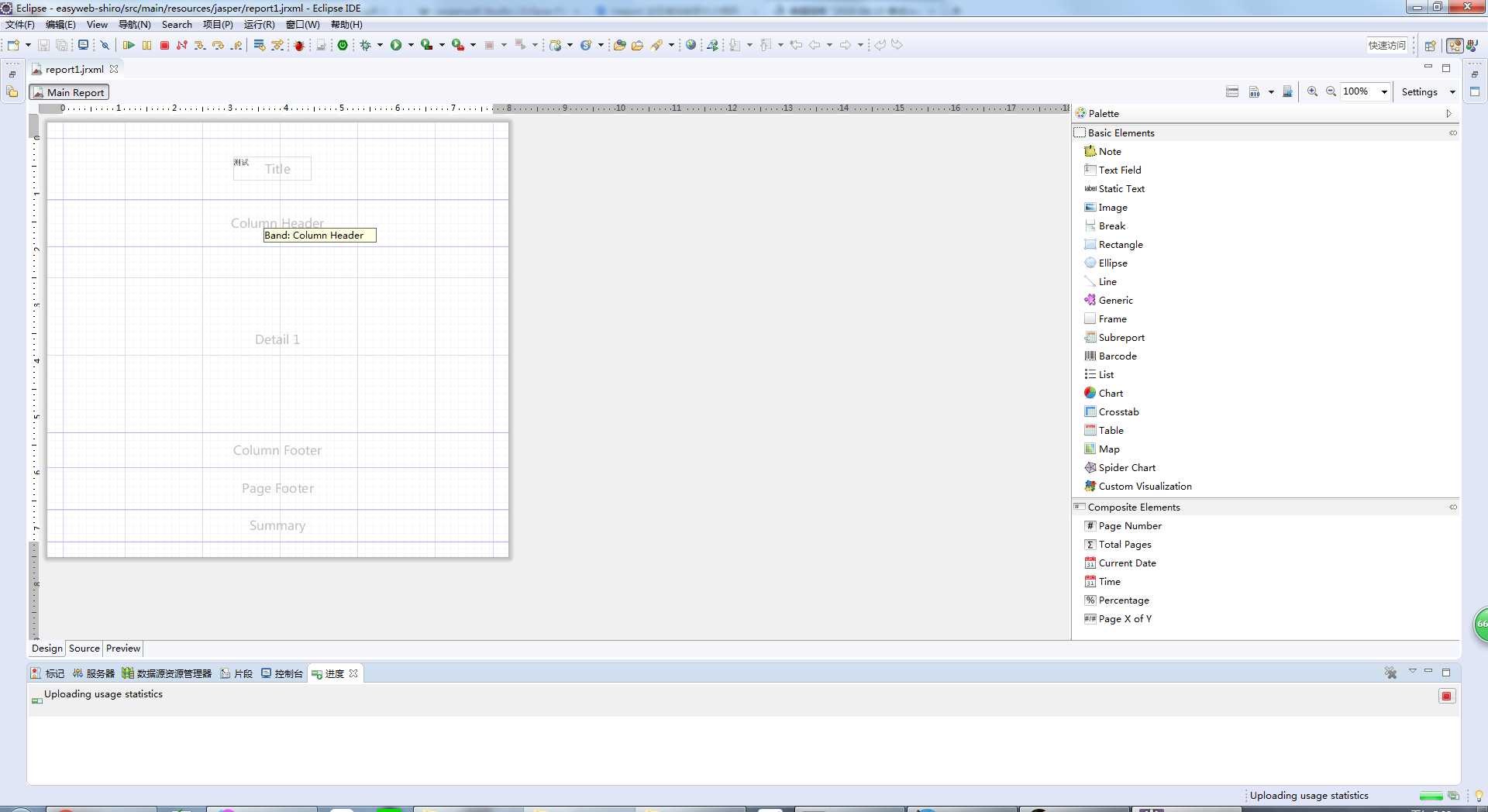Screen dimensions: 1488x812
Task: Switch to the Java EE perspective icon
Action: click(x=1455, y=45)
